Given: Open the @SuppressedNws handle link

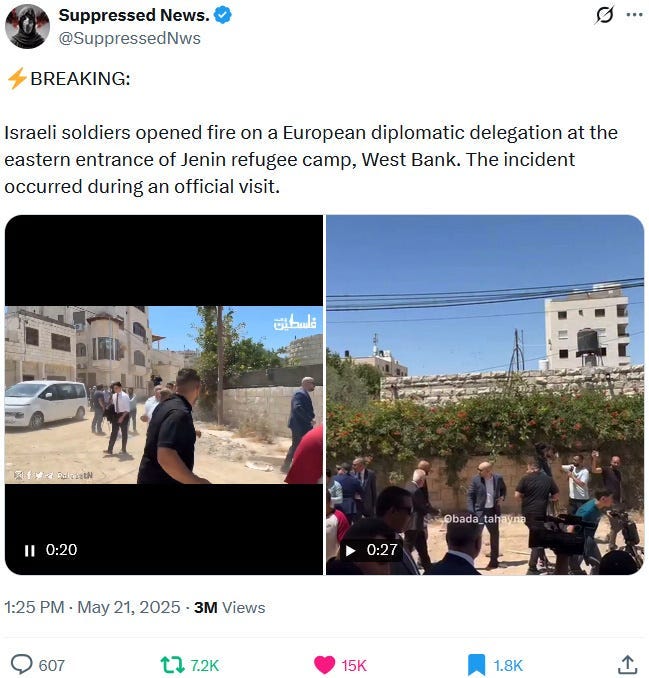Looking at the screenshot, I should [129, 38].
